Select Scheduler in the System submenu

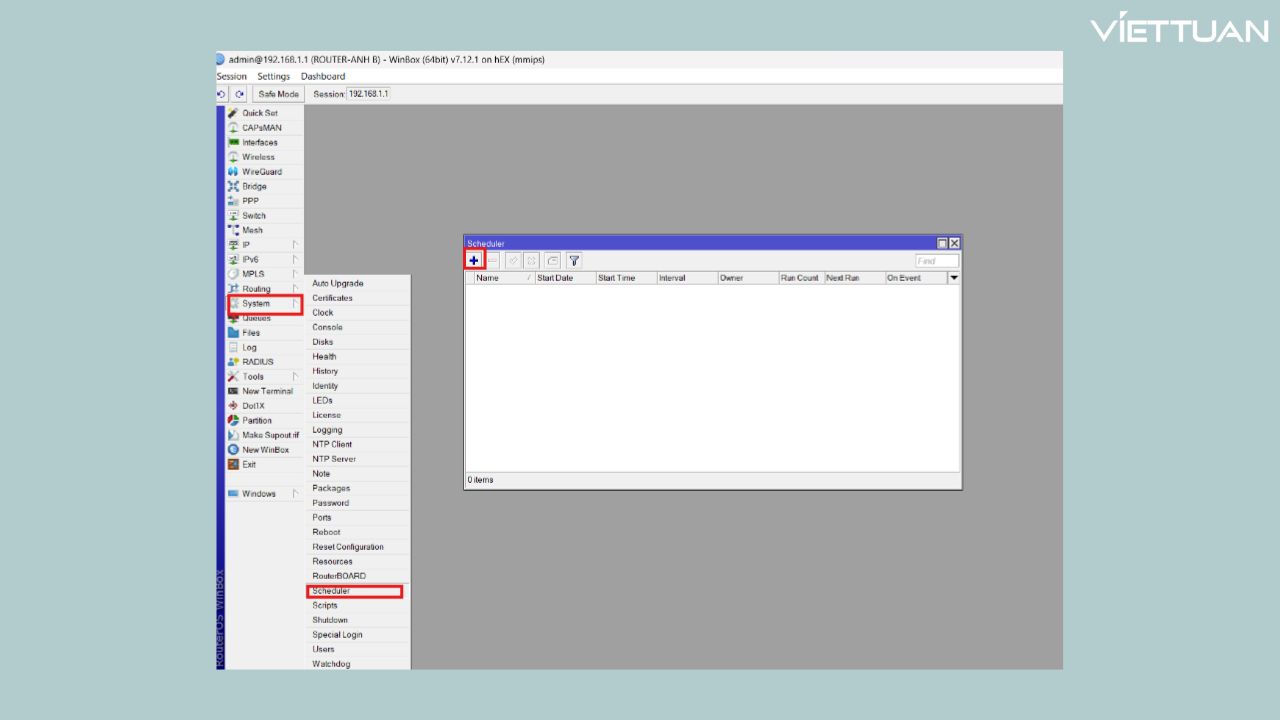point(331,591)
